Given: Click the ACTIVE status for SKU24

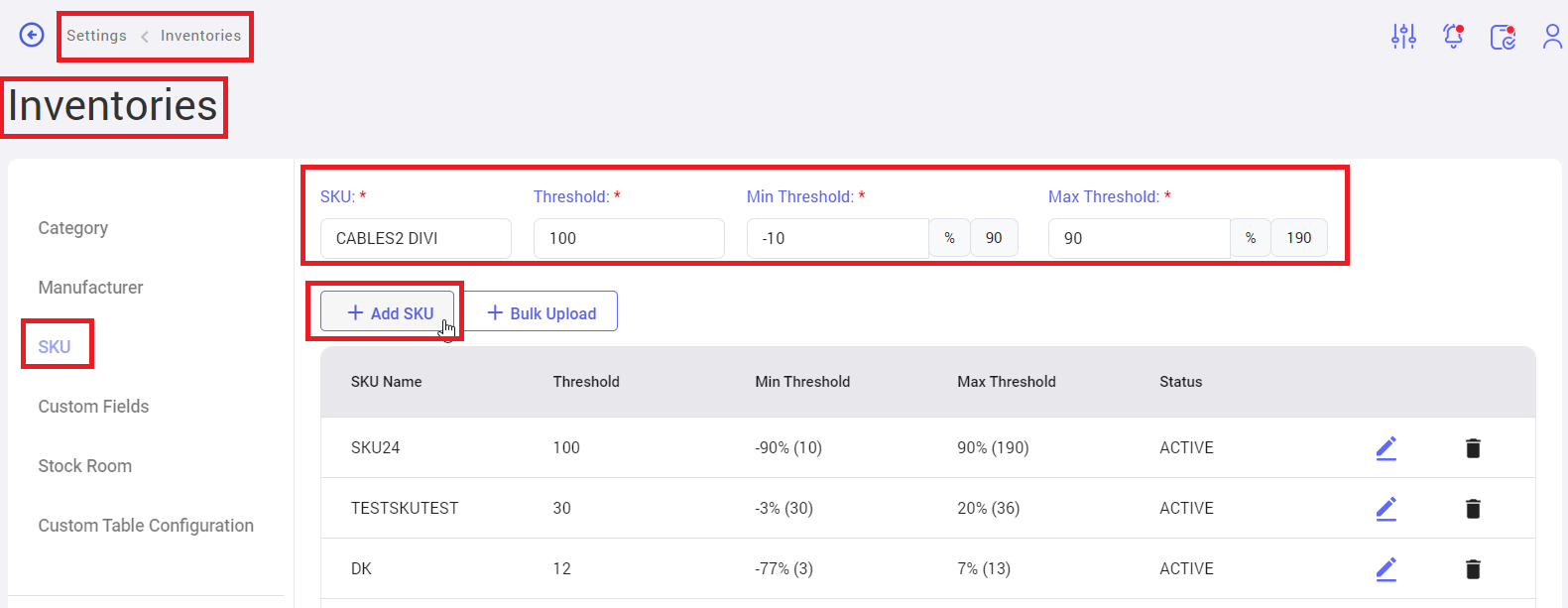Looking at the screenshot, I should tap(1187, 448).
